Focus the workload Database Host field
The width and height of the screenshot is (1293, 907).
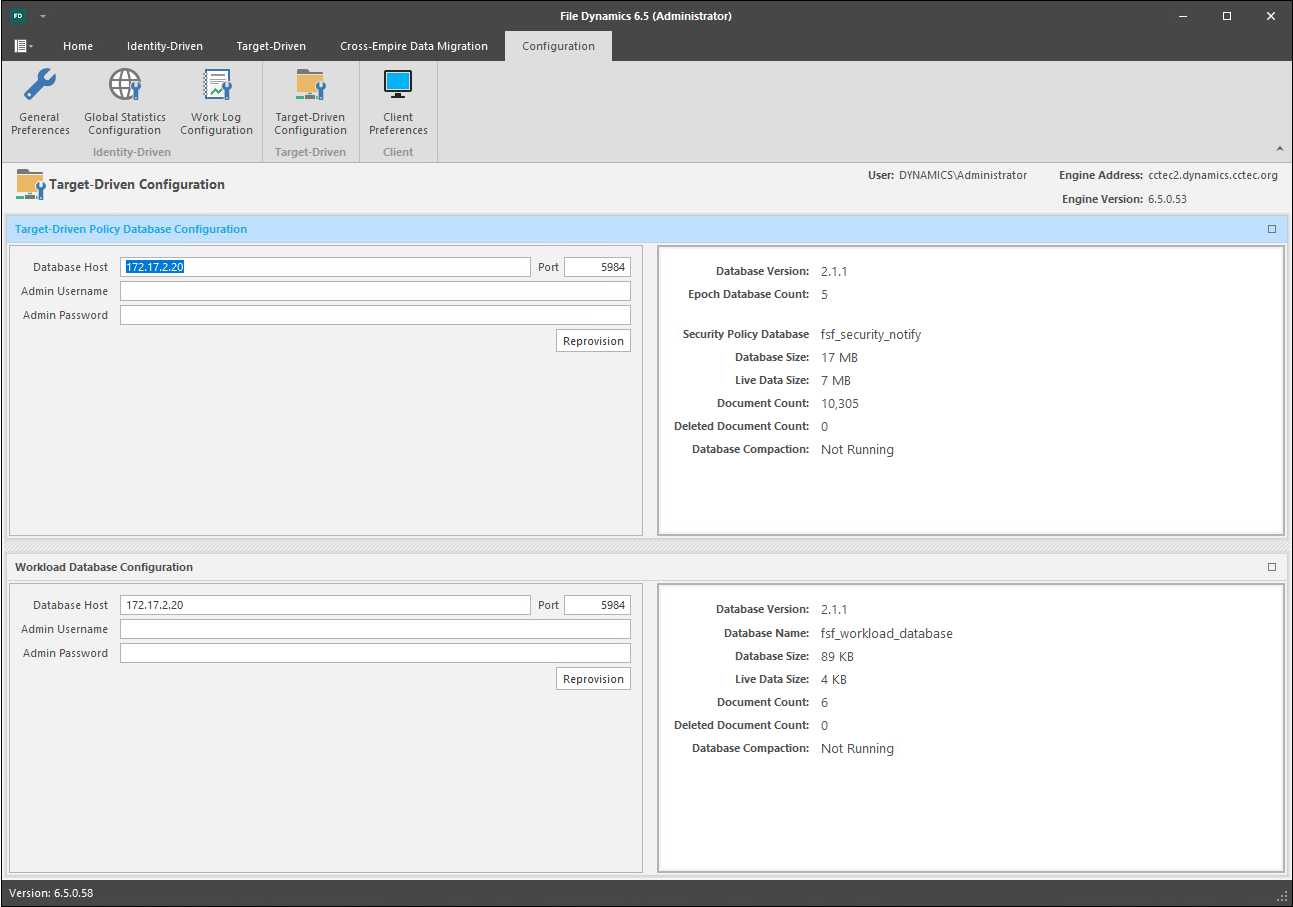pyautogui.click(x=325, y=605)
